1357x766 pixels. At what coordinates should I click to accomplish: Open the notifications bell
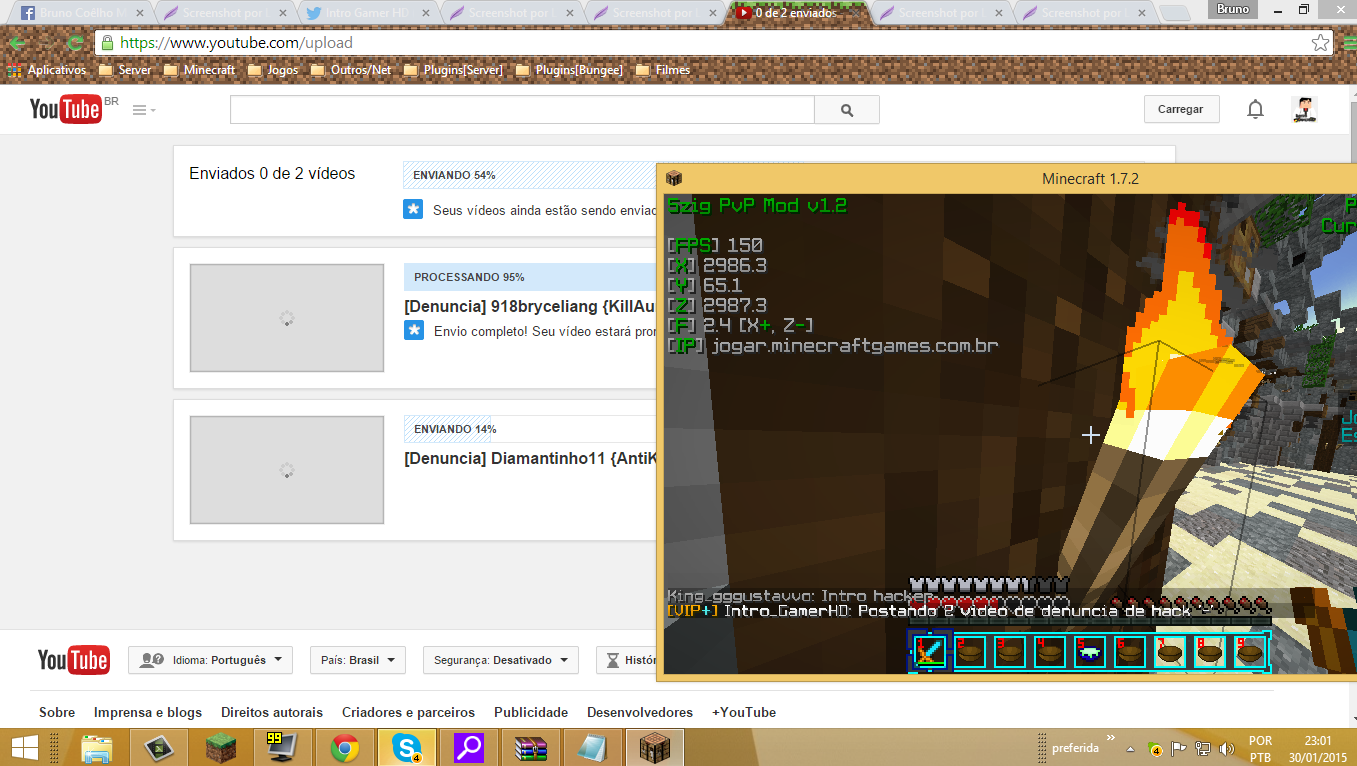pos(1255,110)
